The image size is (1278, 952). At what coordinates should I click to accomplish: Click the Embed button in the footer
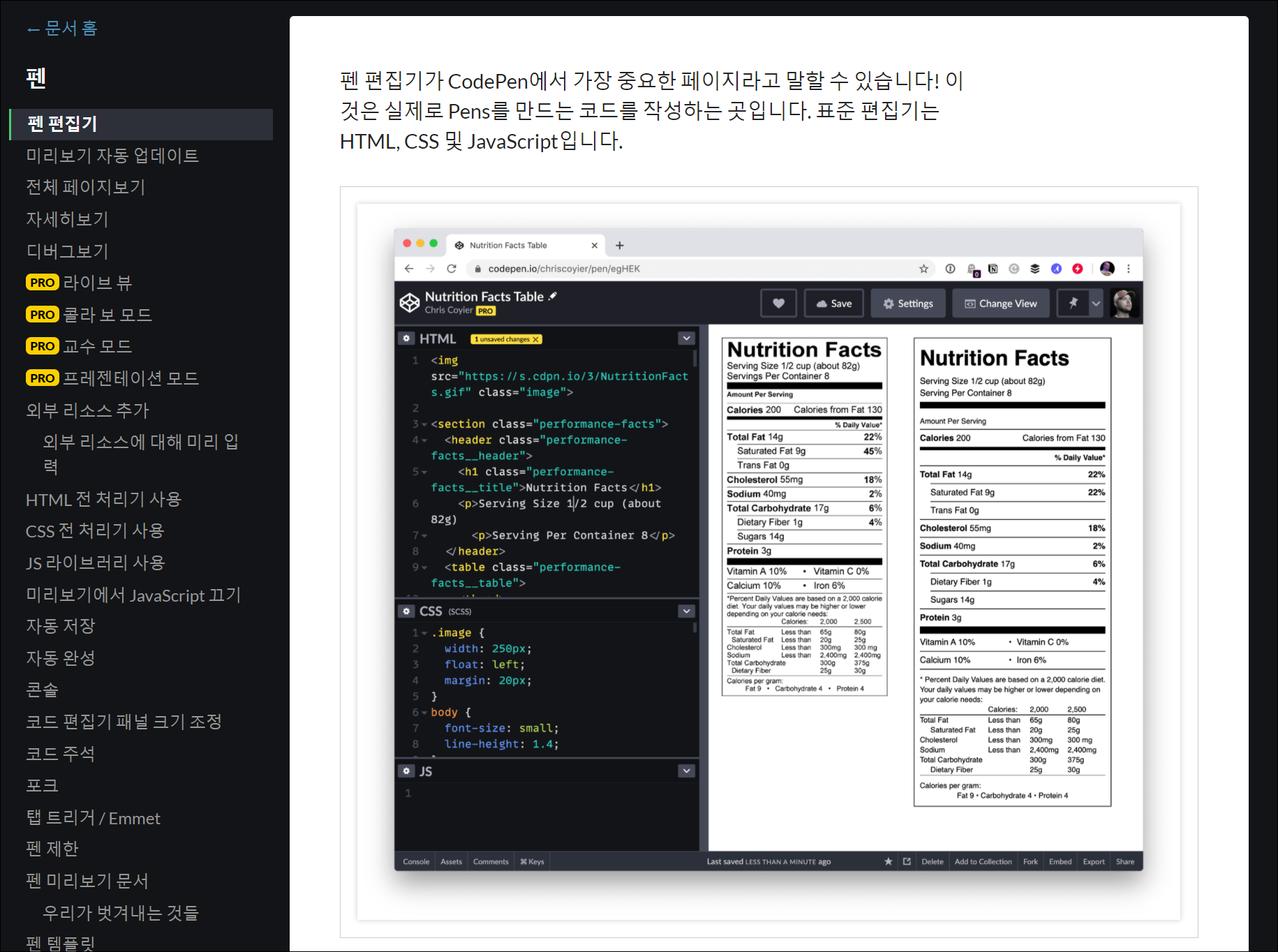(1060, 862)
